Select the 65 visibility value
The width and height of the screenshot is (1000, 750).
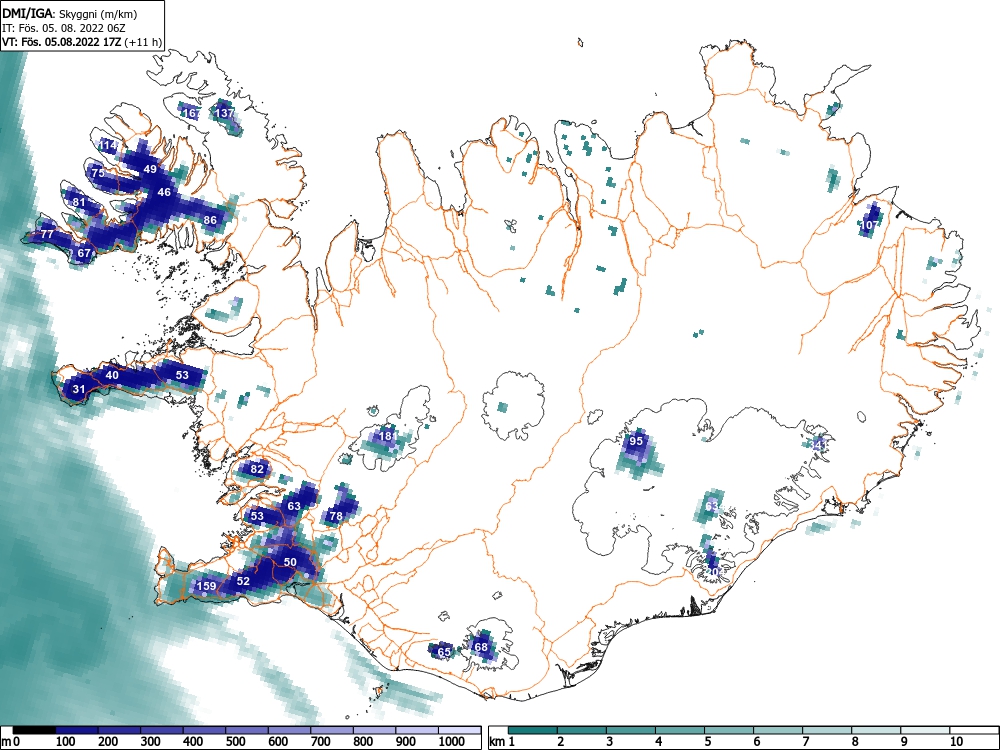coord(444,651)
